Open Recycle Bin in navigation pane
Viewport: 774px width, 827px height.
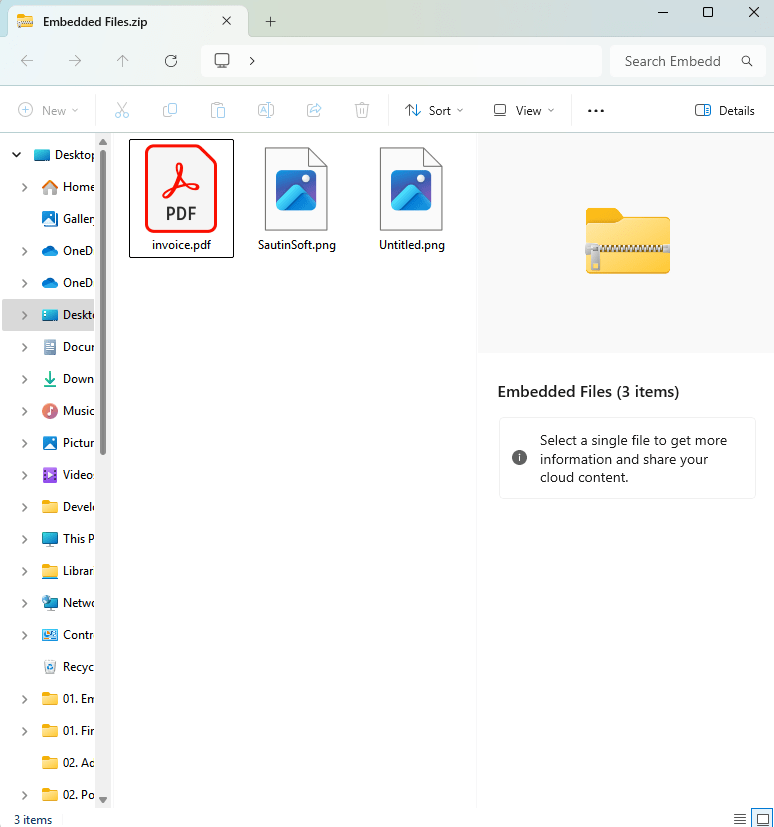point(67,667)
